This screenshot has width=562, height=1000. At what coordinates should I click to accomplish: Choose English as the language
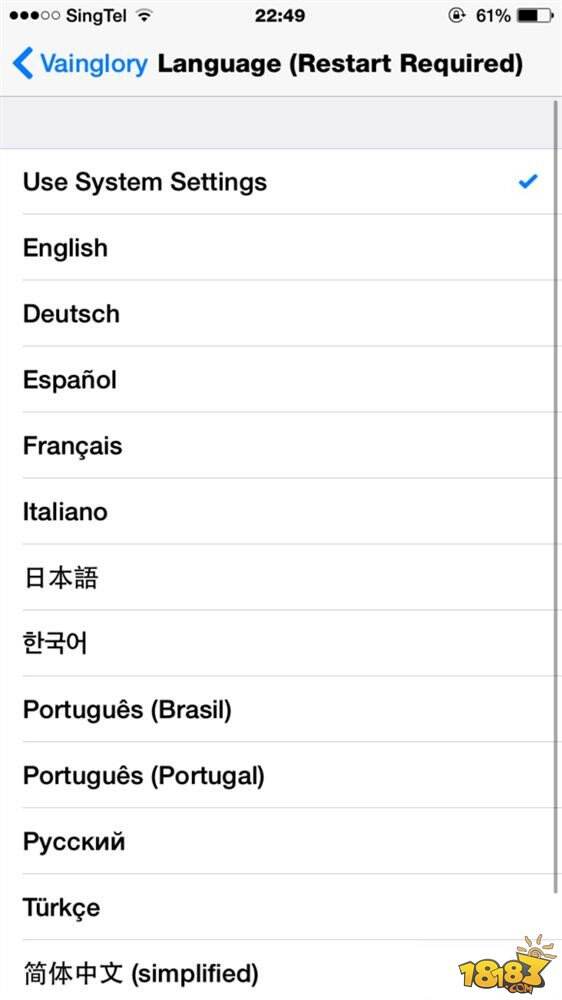pyautogui.click(x=281, y=247)
